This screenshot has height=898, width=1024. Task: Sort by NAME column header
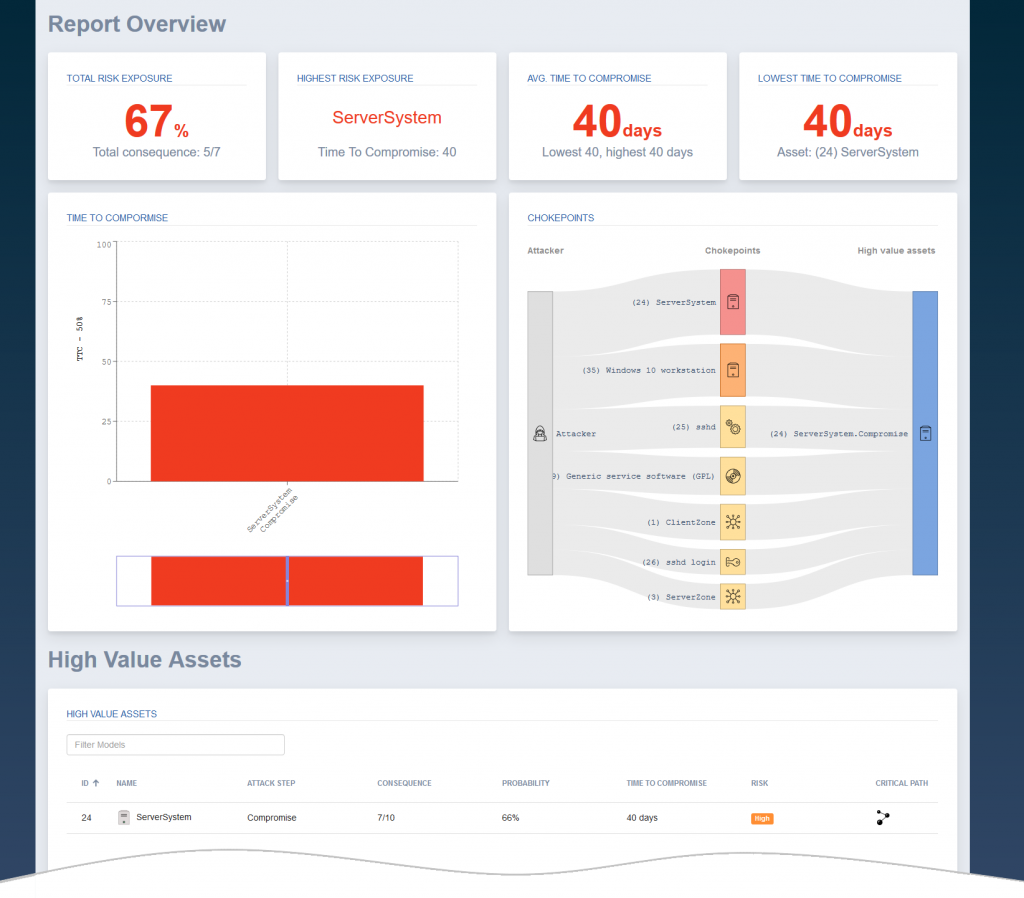(x=127, y=783)
